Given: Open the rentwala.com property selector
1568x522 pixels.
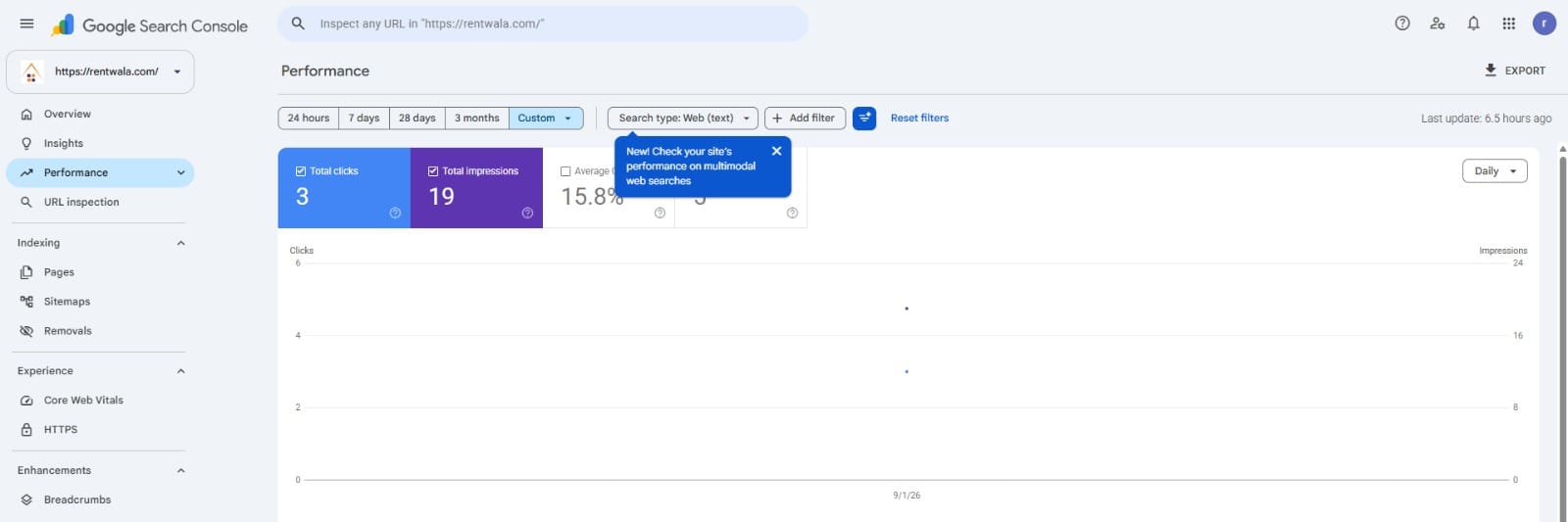Looking at the screenshot, I should (x=101, y=71).
